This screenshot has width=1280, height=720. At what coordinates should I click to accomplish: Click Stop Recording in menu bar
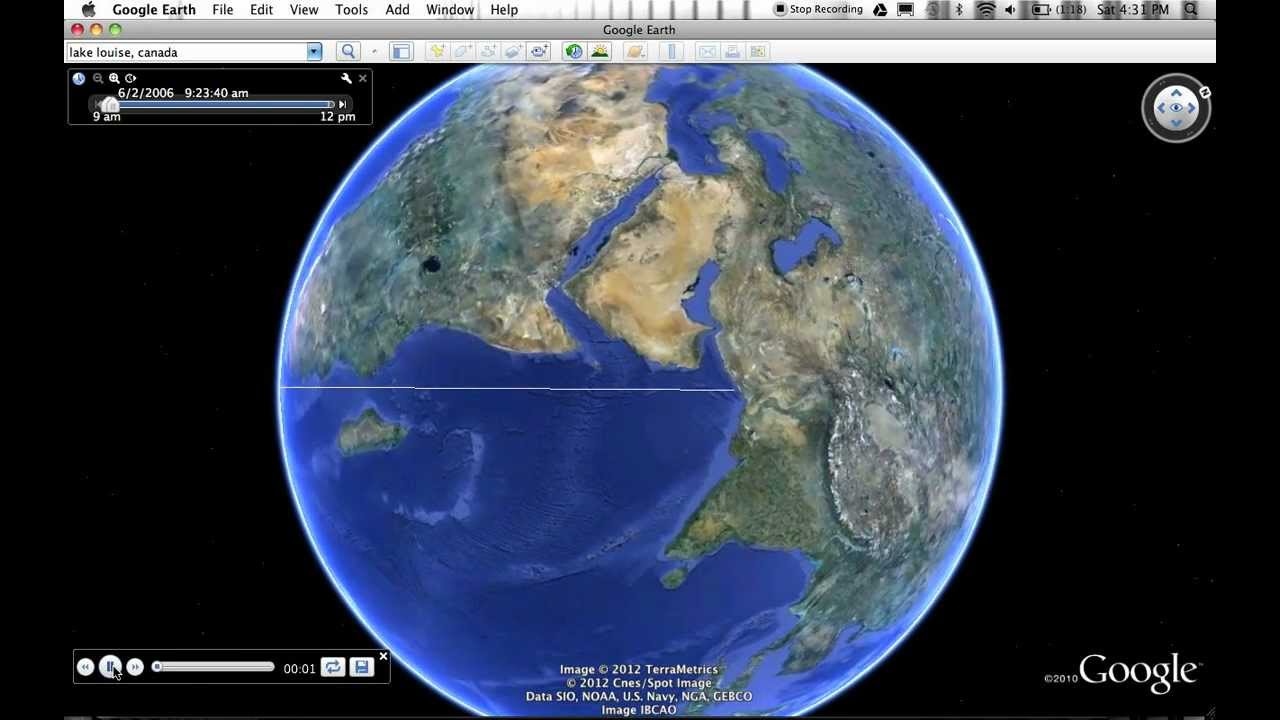[x=818, y=10]
